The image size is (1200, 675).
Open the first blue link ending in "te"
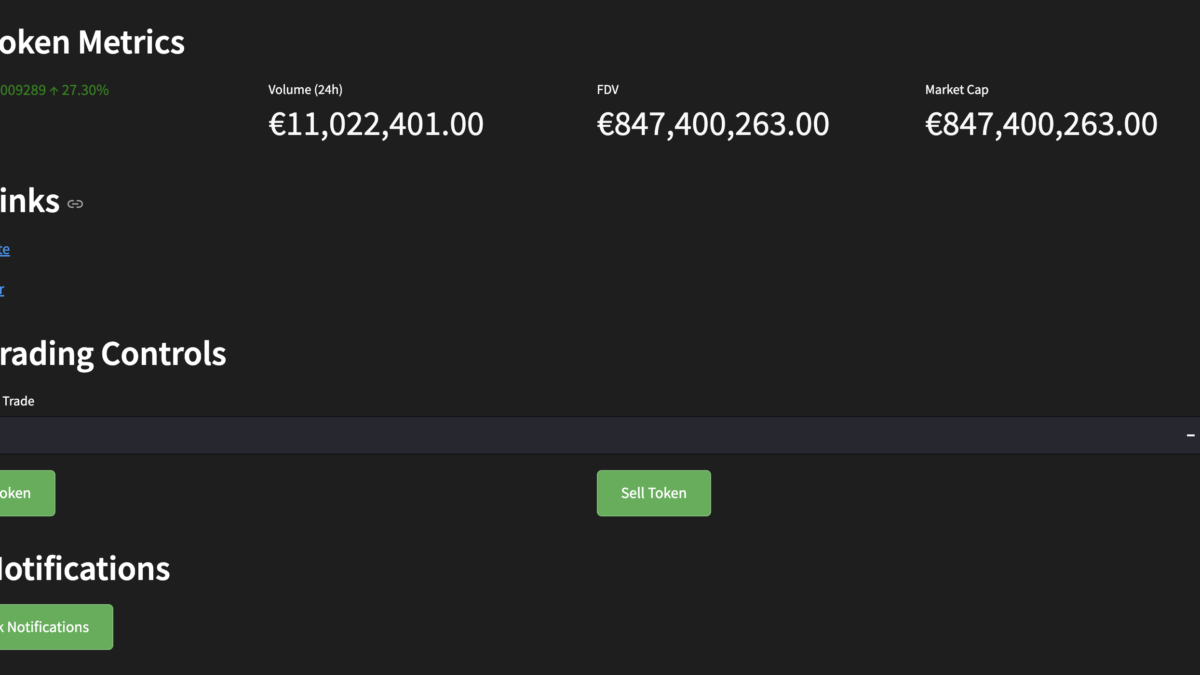tap(4, 249)
